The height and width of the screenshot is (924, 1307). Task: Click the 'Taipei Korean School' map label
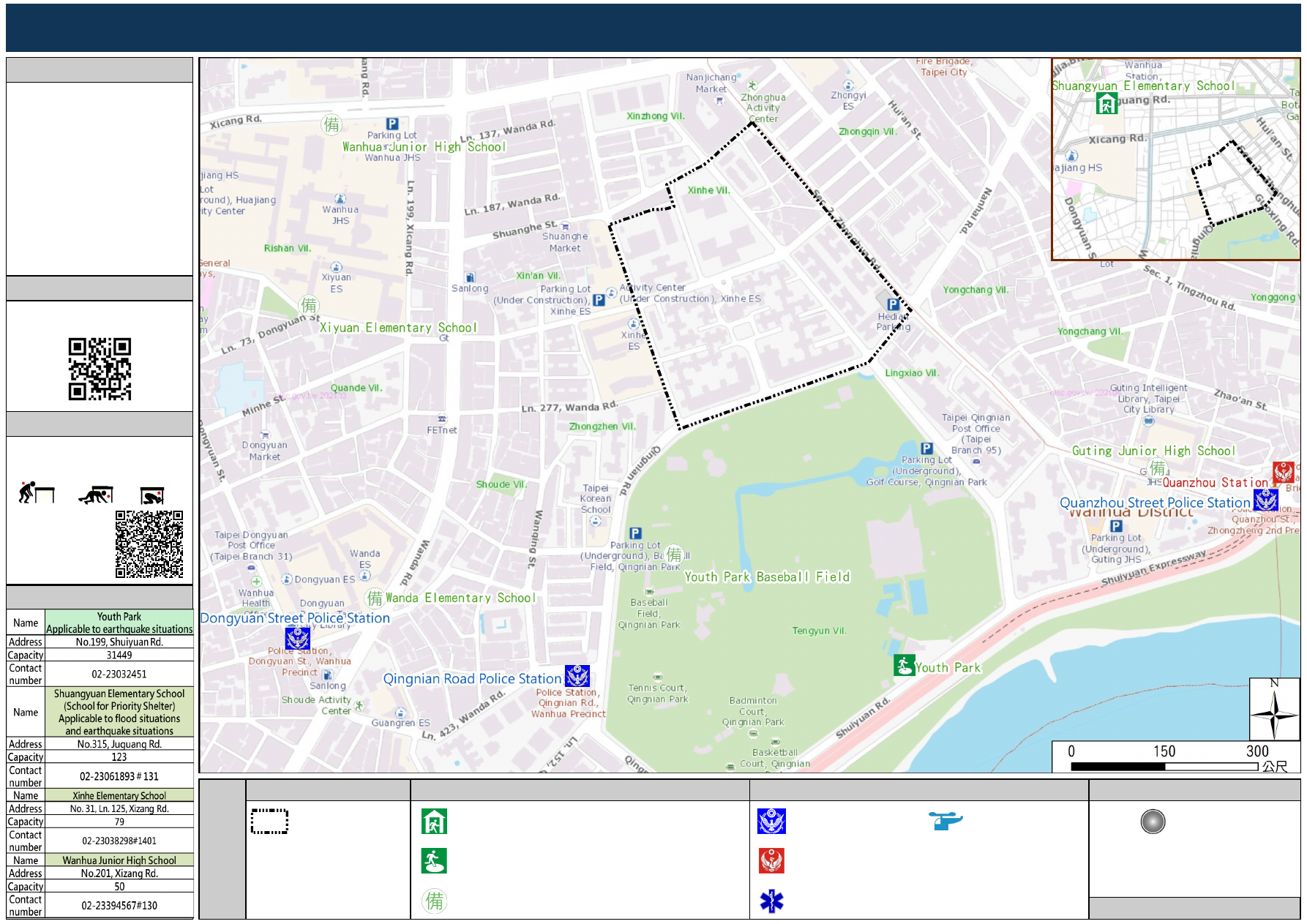[596, 499]
